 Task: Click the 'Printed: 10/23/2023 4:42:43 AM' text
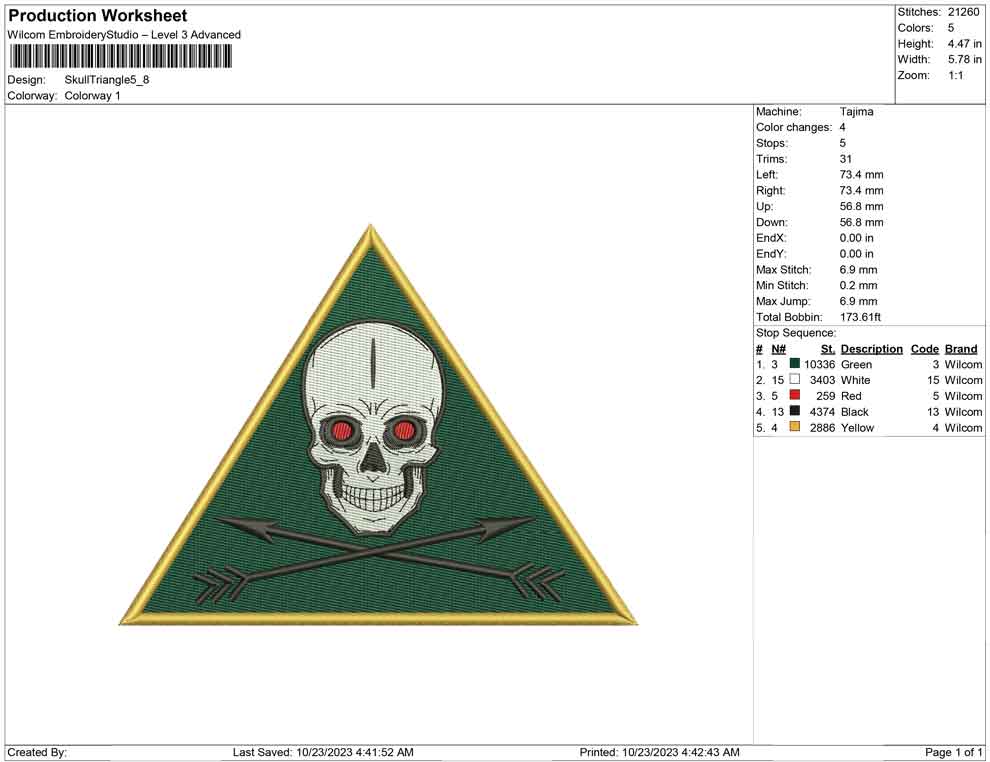(659, 752)
